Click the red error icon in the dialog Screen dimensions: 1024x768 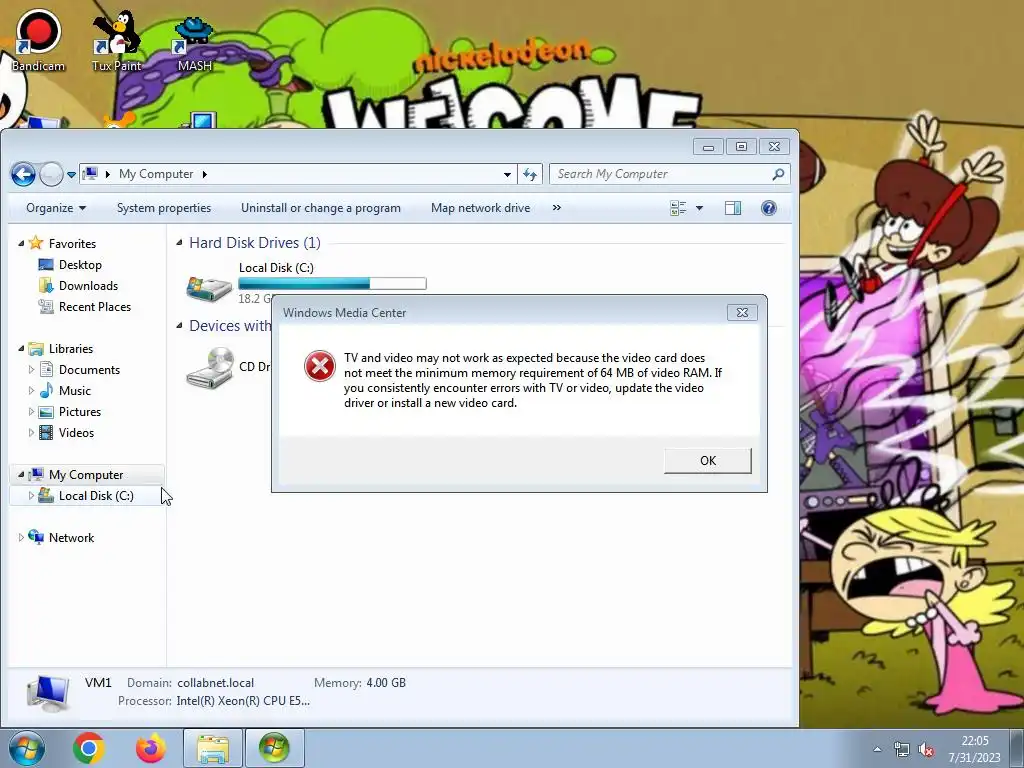pyautogui.click(x=319, y=366)
